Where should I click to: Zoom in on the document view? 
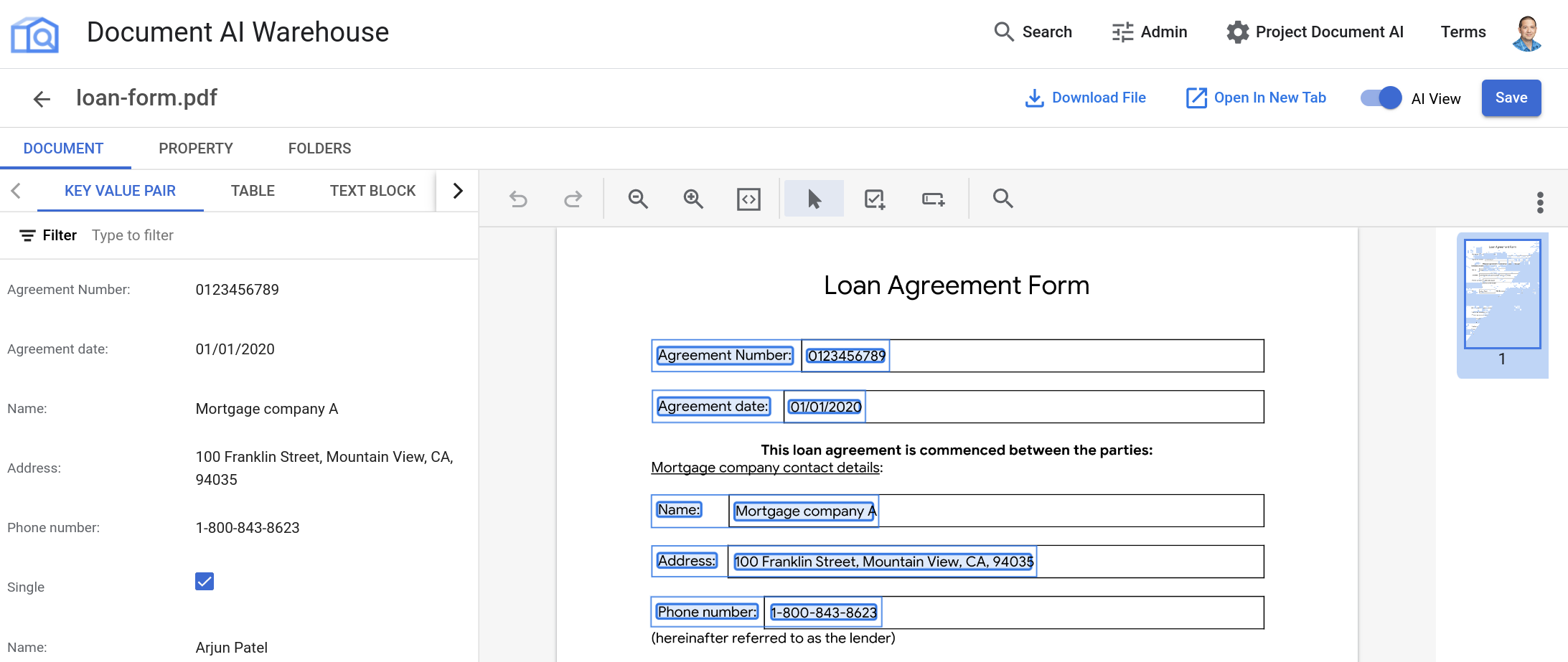[x=692, y=199]
